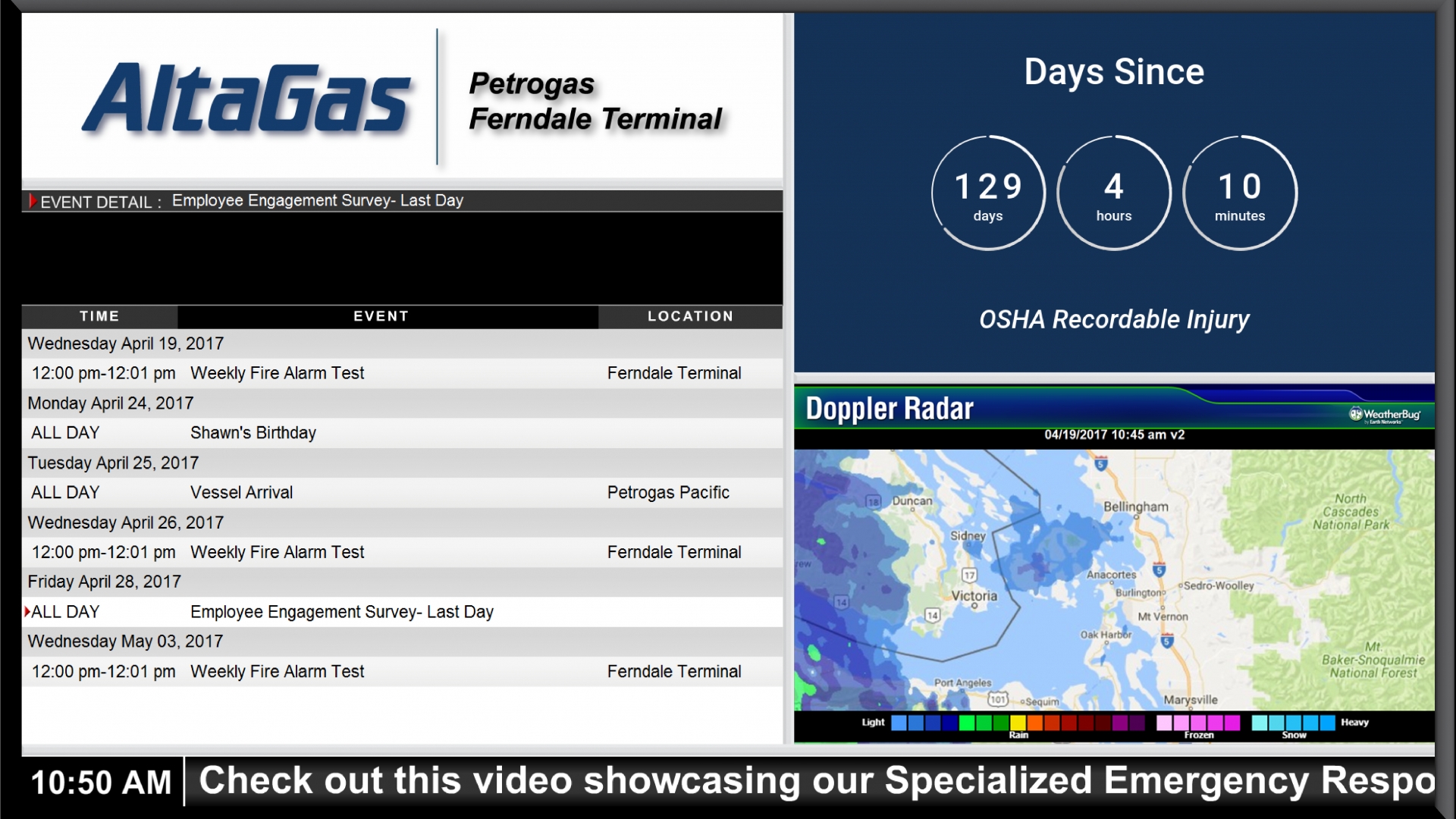Select the Shawn's Birthday event row
The width and height of the screenshot is (1456, 819).
point(253,433)
